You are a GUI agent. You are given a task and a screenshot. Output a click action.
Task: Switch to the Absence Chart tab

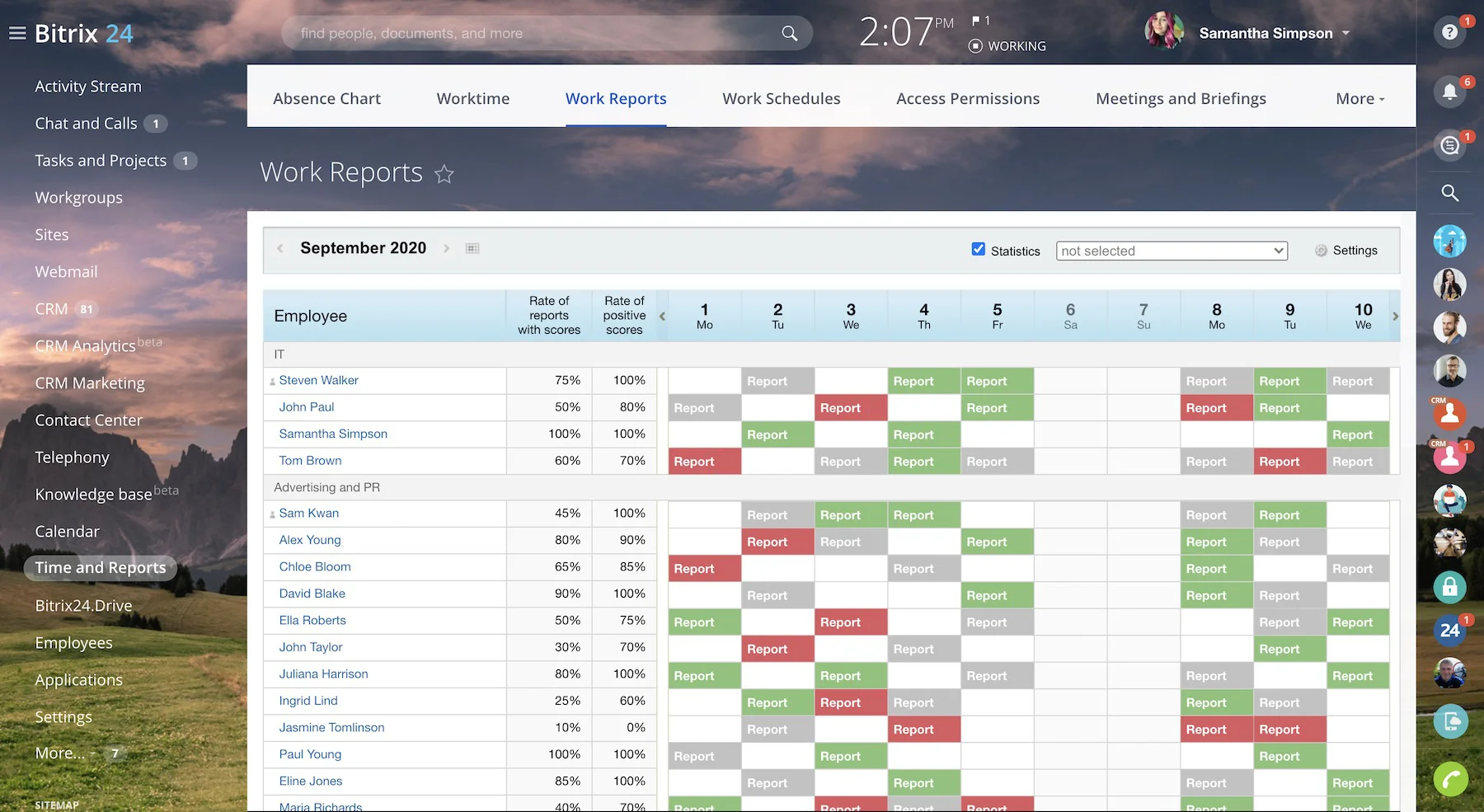[326, 99]
